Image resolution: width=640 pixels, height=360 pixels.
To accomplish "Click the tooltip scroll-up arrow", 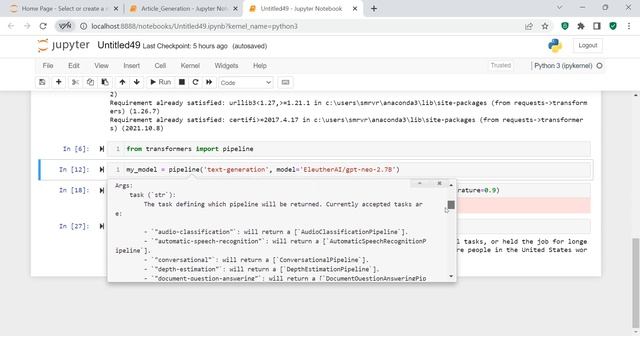I will click(451, 185).
